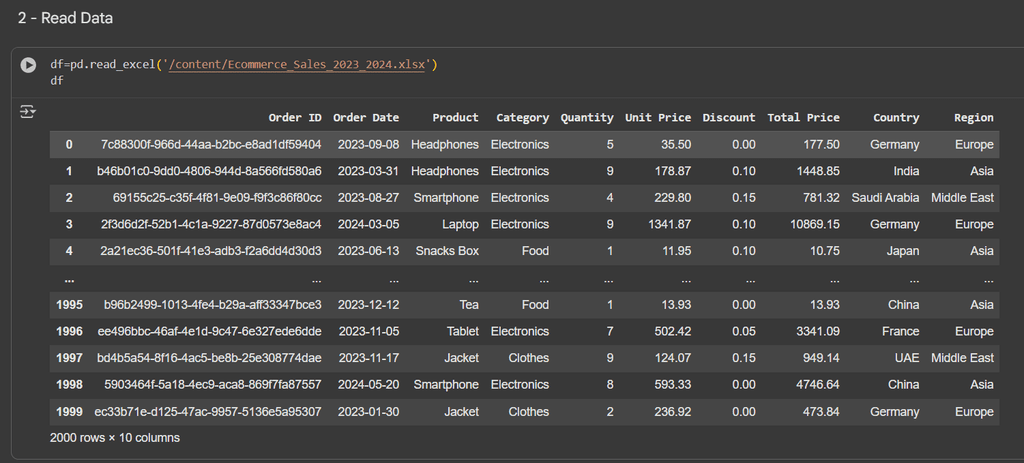Select the Laptop product cell
Screen dimensions: 1024x463
coord(460,225)
